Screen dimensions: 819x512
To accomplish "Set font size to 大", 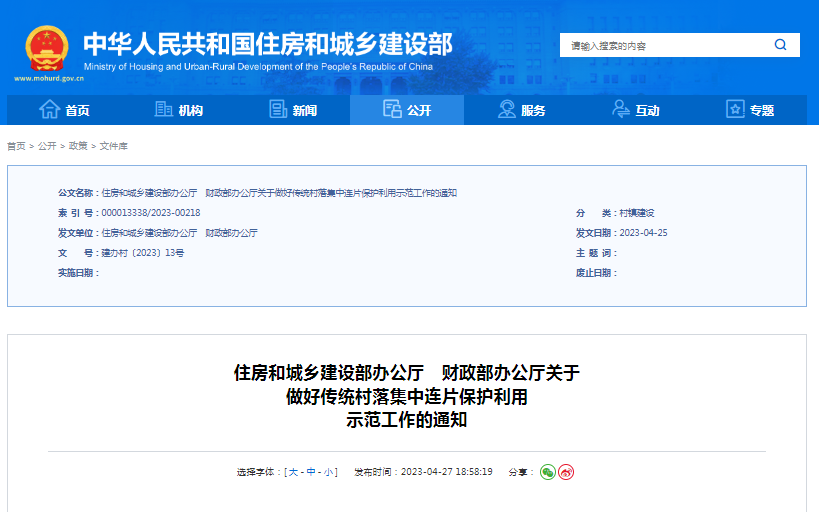I will [x=294, y=472].
